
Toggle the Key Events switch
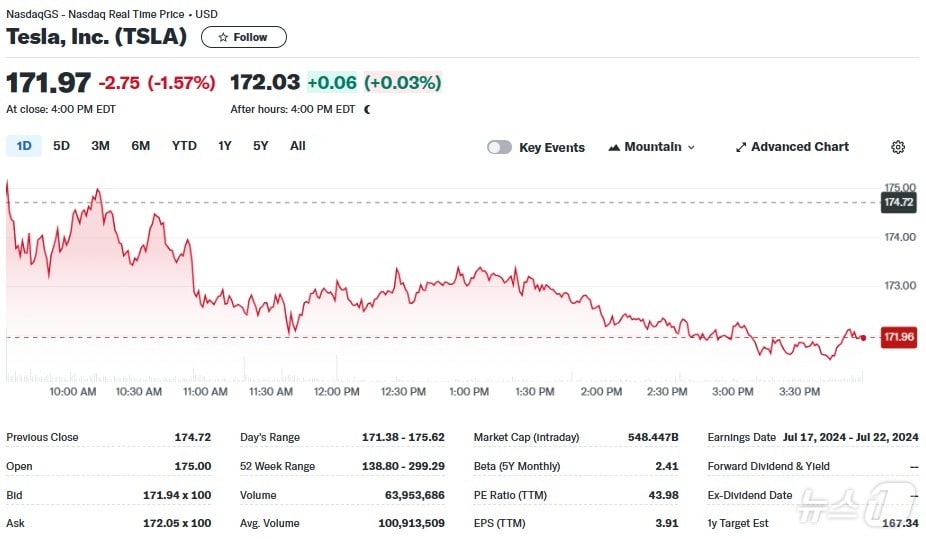[499, 147]
